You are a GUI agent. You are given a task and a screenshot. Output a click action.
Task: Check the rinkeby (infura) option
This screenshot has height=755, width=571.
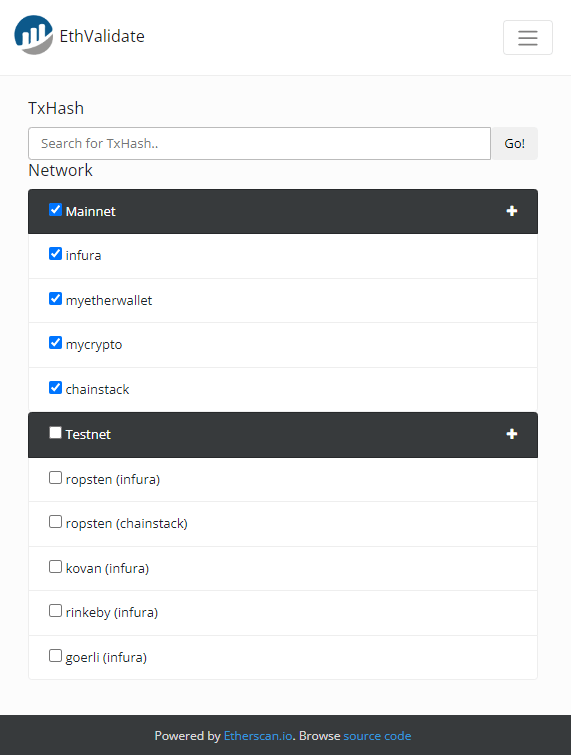[55, 611]
